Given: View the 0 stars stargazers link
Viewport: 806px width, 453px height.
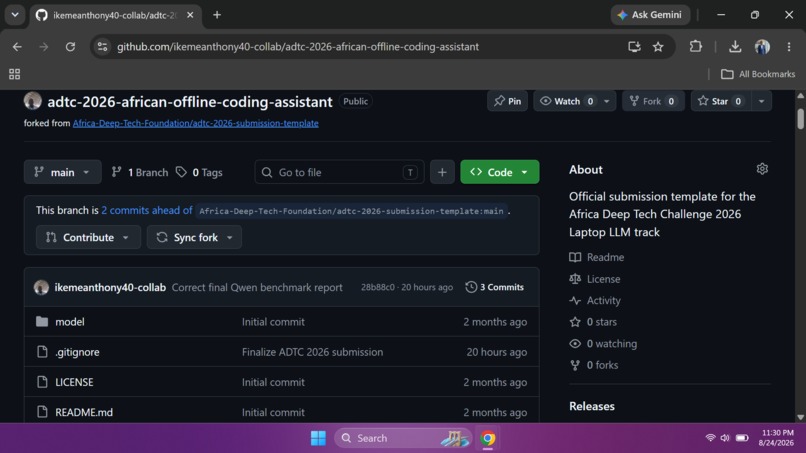Looking at the screenshot, I should 593,322.
